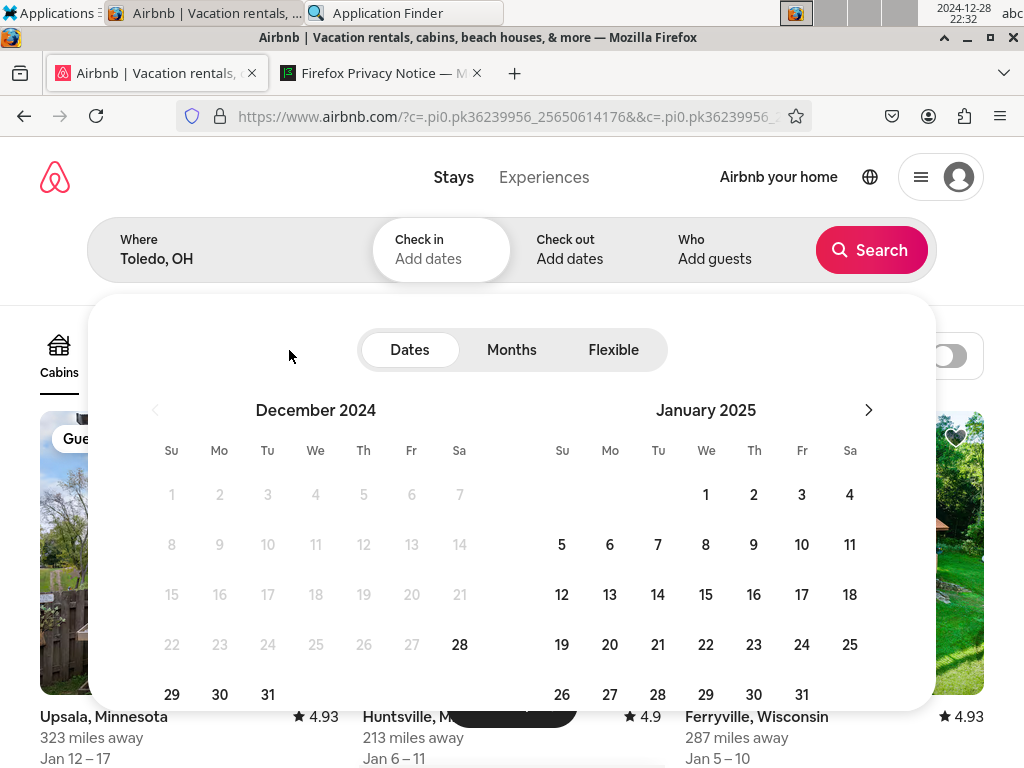Open the Airbnb your home link
The width and height of the screenshot is (1024, 768).
(778, 177)
